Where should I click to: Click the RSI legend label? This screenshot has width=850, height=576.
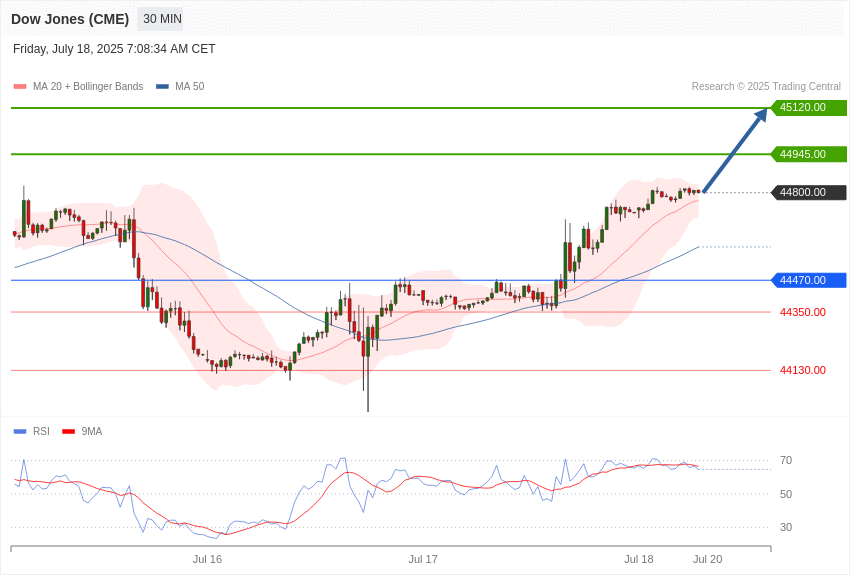[41, 431]
